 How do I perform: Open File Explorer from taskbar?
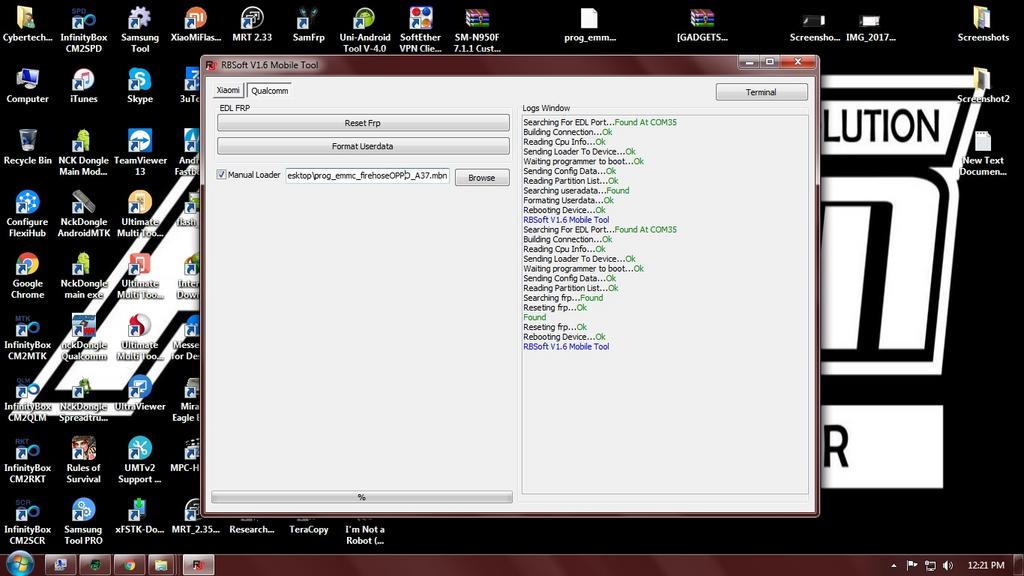point(161,565)
